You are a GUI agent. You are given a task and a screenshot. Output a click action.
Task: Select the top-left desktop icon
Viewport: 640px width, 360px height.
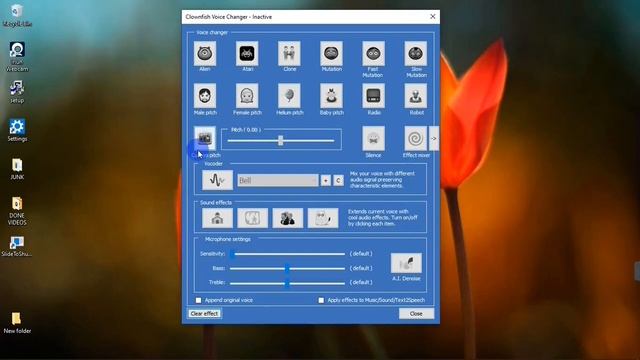coord(17,15)
